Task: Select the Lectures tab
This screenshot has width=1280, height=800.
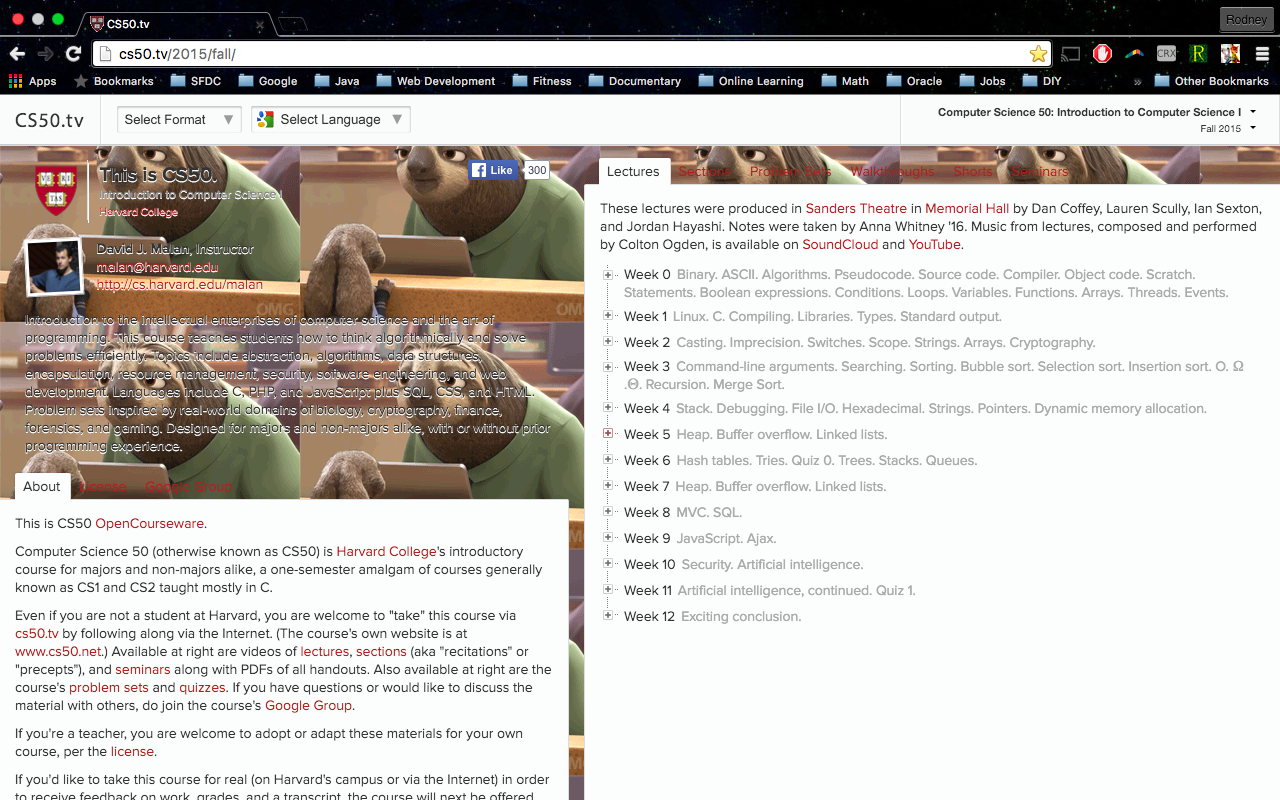Action: (x=633, y=171)
